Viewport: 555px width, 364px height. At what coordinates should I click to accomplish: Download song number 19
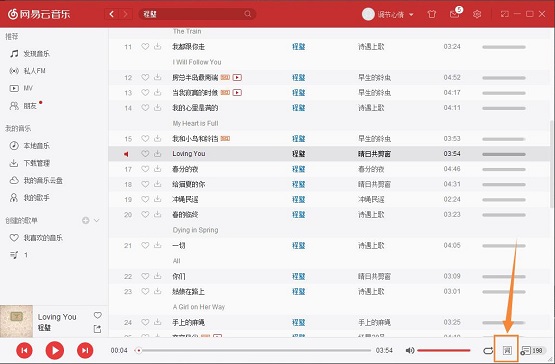pos(158,199)
